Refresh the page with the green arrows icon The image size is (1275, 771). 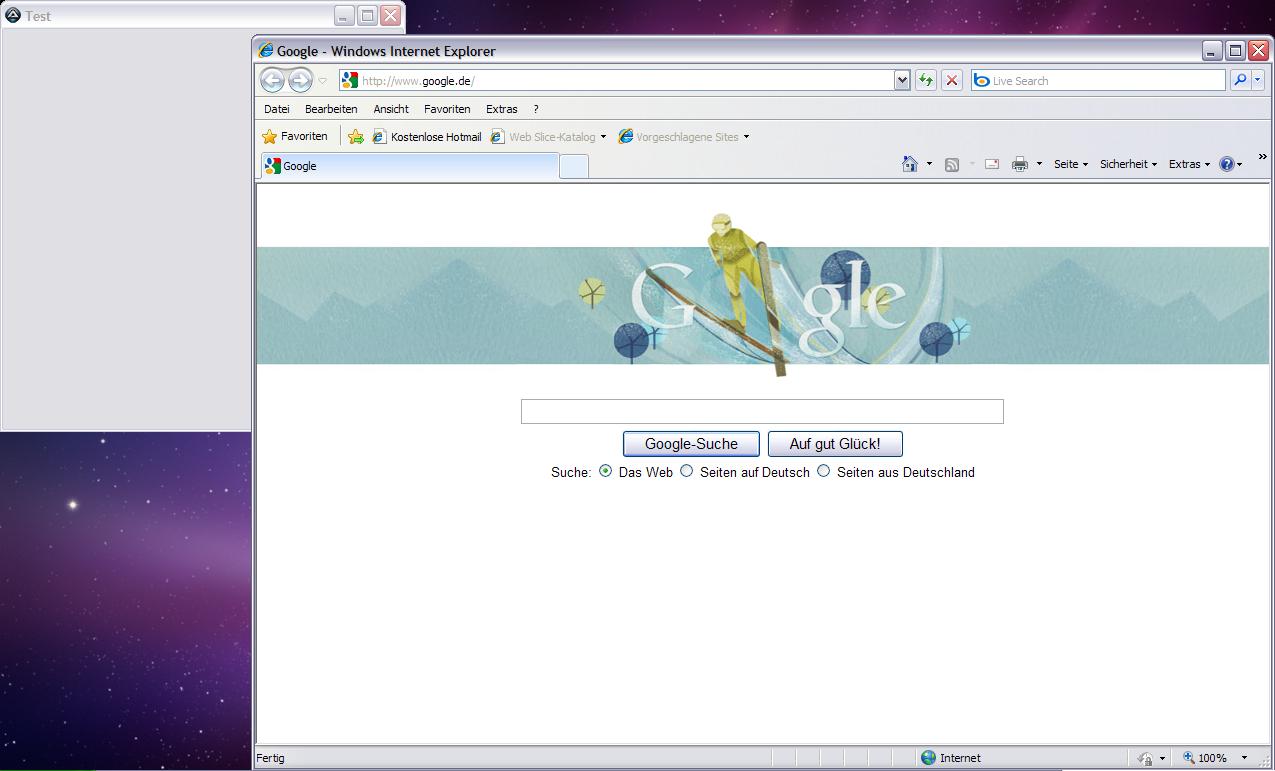pos(926,80)
